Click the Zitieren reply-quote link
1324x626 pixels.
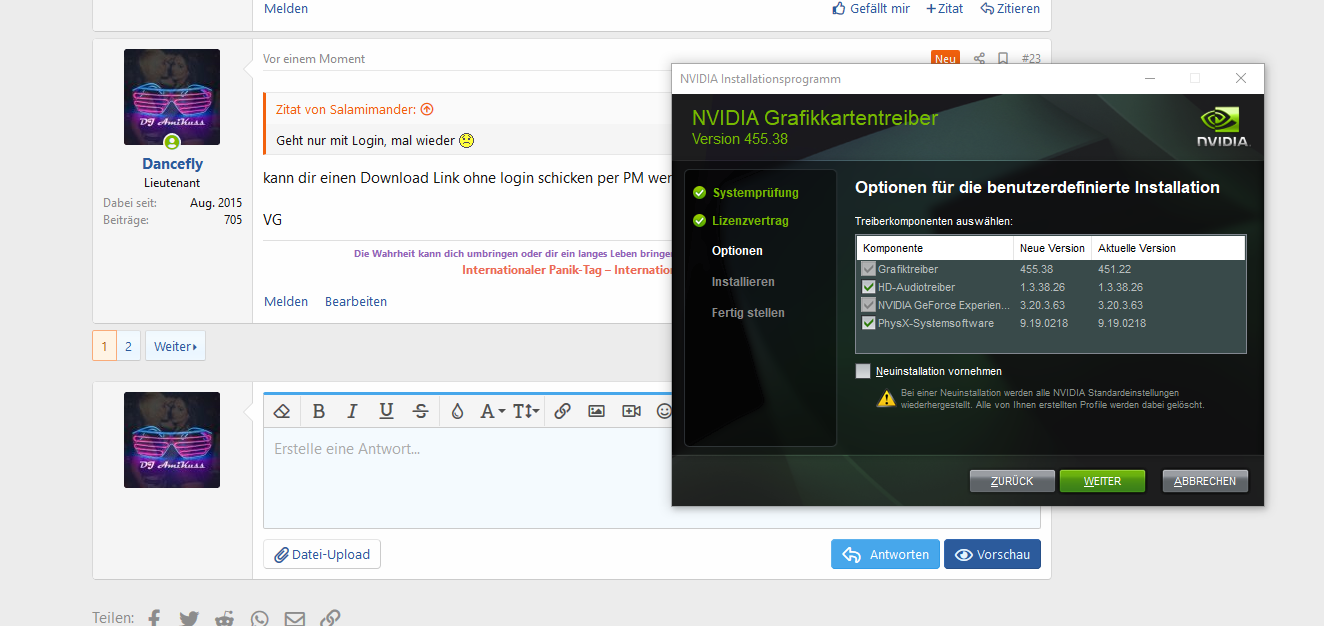click(x=1010, y=8)
